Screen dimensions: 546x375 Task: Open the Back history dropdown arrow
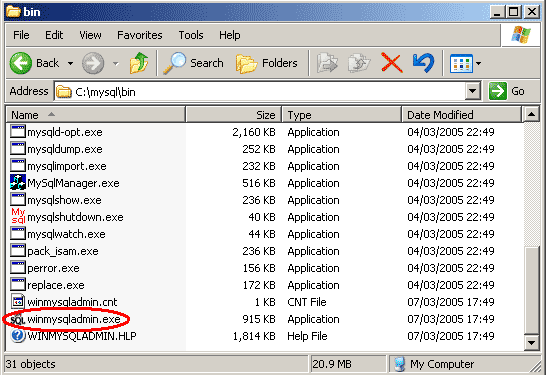[x=70, y=63]
